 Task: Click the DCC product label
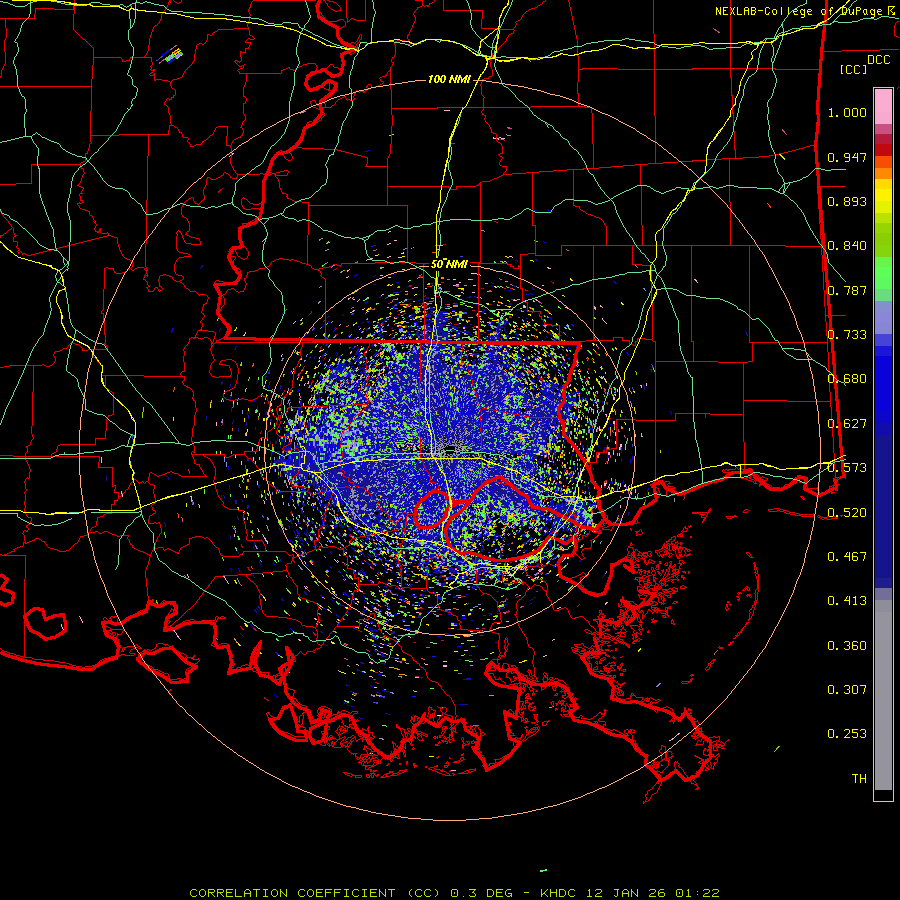click(x=878, y=60)
